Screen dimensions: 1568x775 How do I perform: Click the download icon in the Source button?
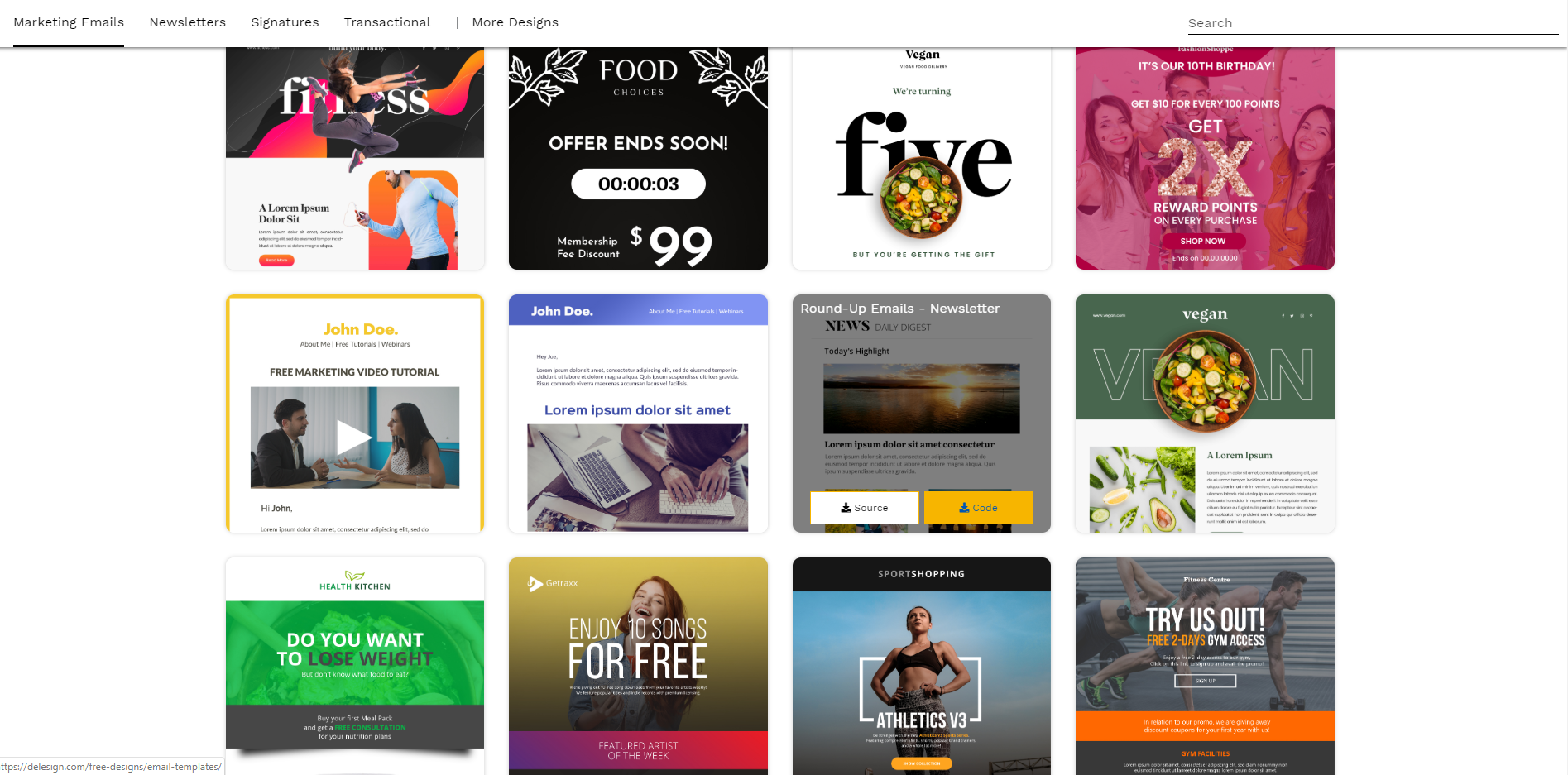pyautogui.click(x=846, y=508)
